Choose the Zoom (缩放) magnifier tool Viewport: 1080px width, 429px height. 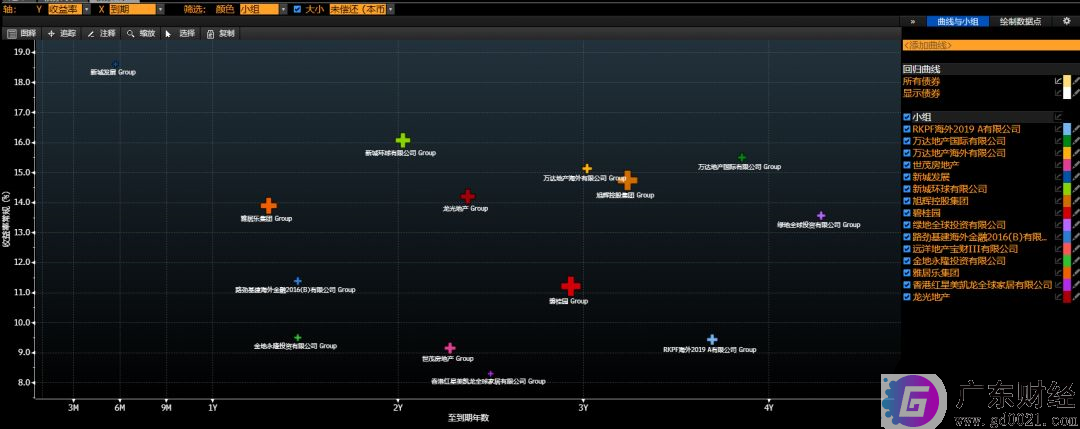pyautogui.click(x=141, y=33)
